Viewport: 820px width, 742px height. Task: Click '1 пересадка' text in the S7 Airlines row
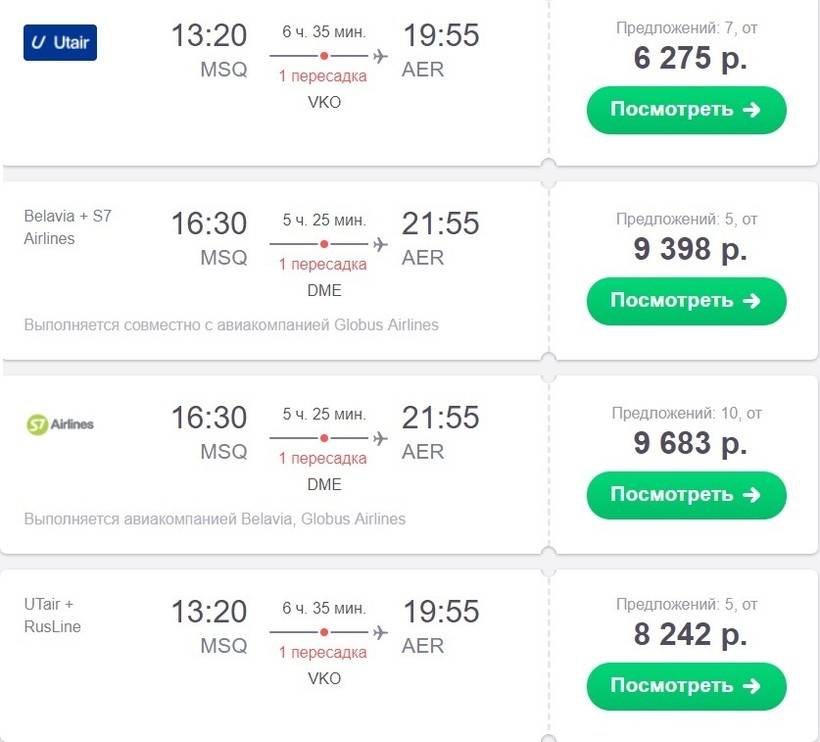click(322, 459)
